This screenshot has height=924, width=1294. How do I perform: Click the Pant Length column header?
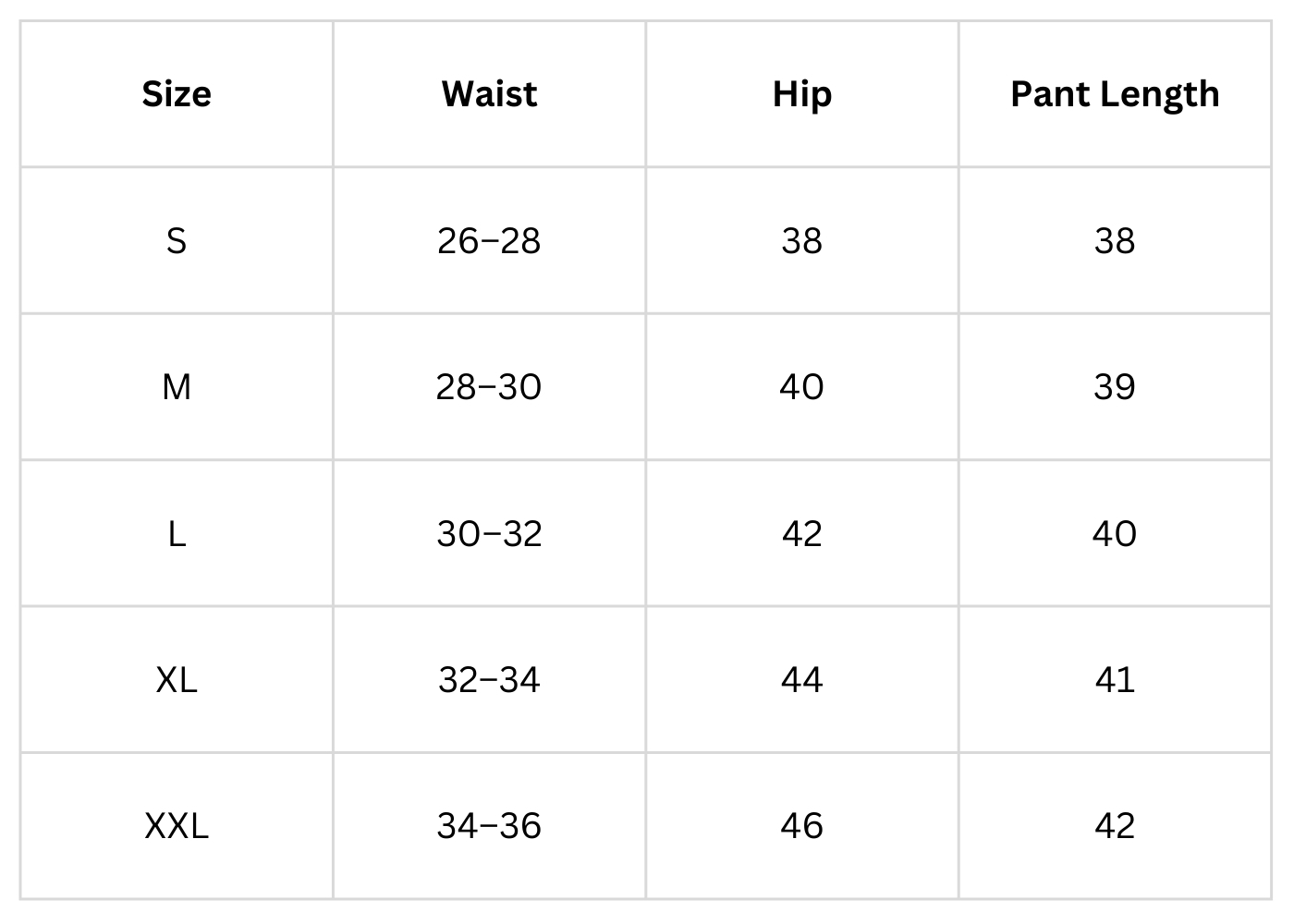[1115, 94]
